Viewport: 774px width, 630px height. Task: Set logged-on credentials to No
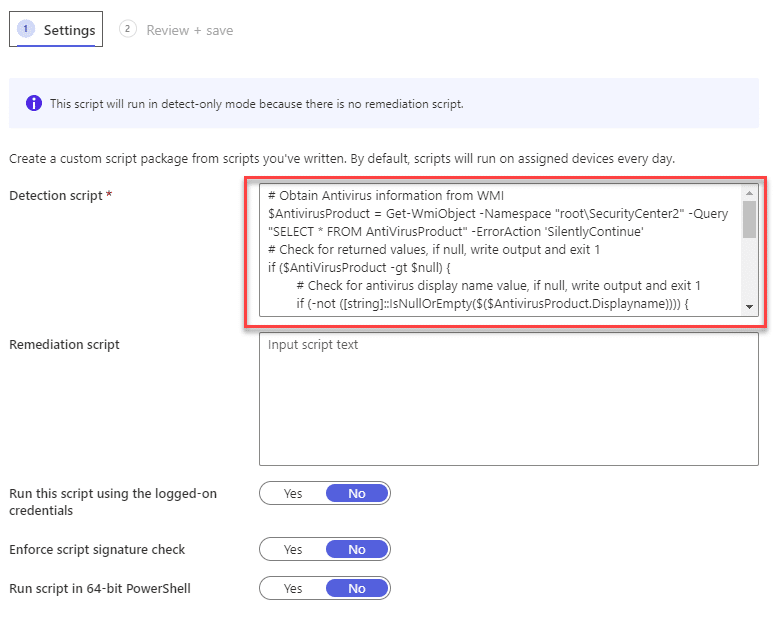(x=357, y=494)
